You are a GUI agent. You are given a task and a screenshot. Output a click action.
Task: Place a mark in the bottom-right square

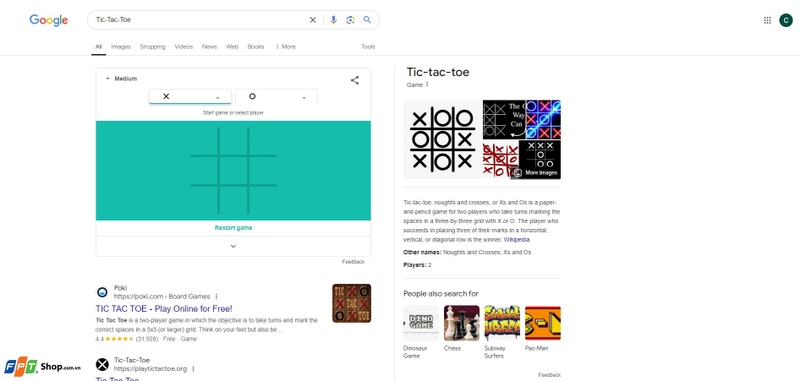click(263, 200)
